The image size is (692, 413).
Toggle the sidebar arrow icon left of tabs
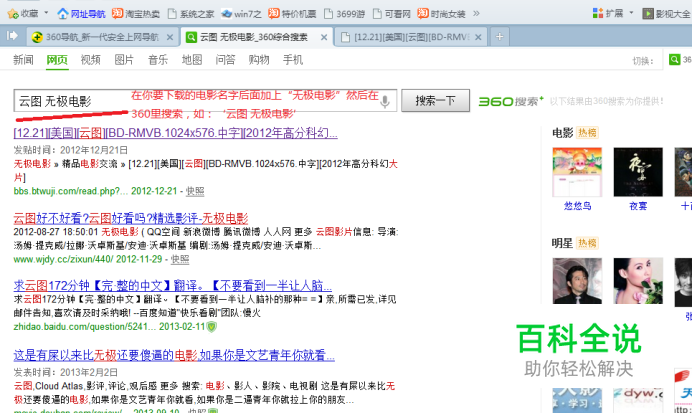point(12,36)
